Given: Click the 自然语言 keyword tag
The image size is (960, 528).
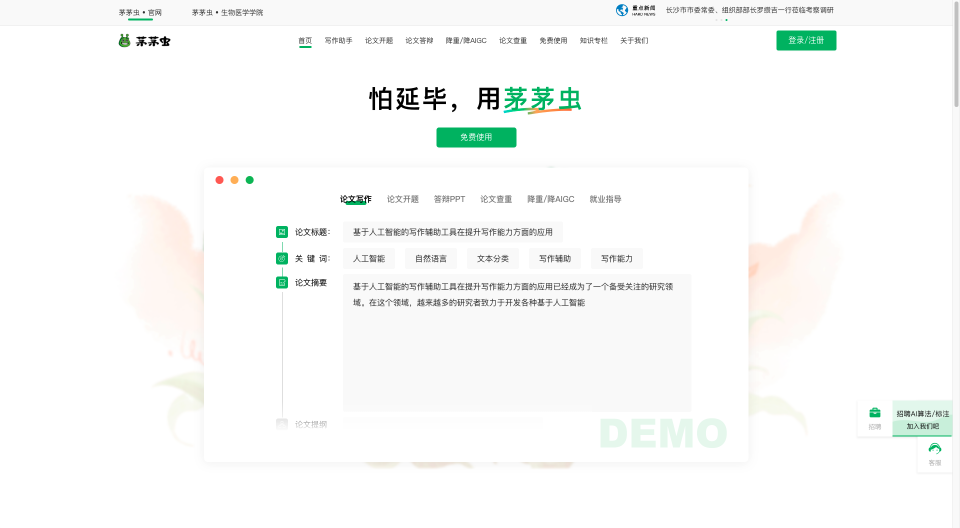Looking at the screenshot, I should point(431,258).
